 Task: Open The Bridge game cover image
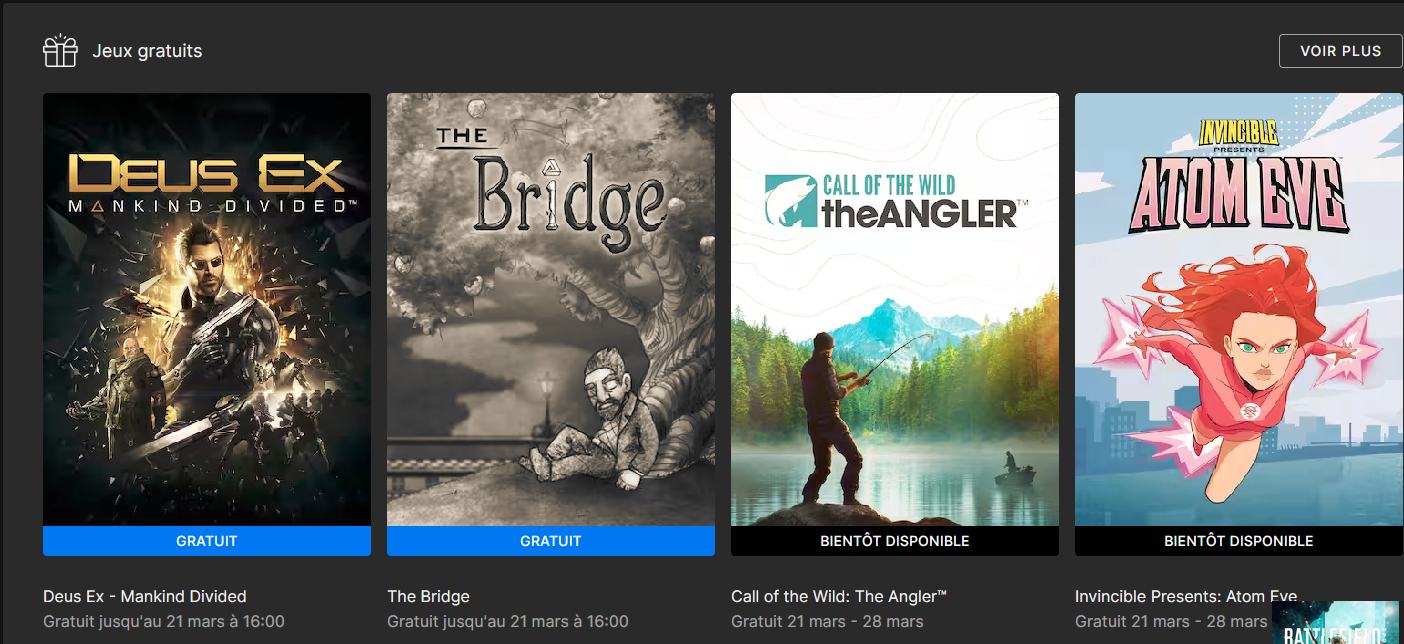tap(551, 310)
